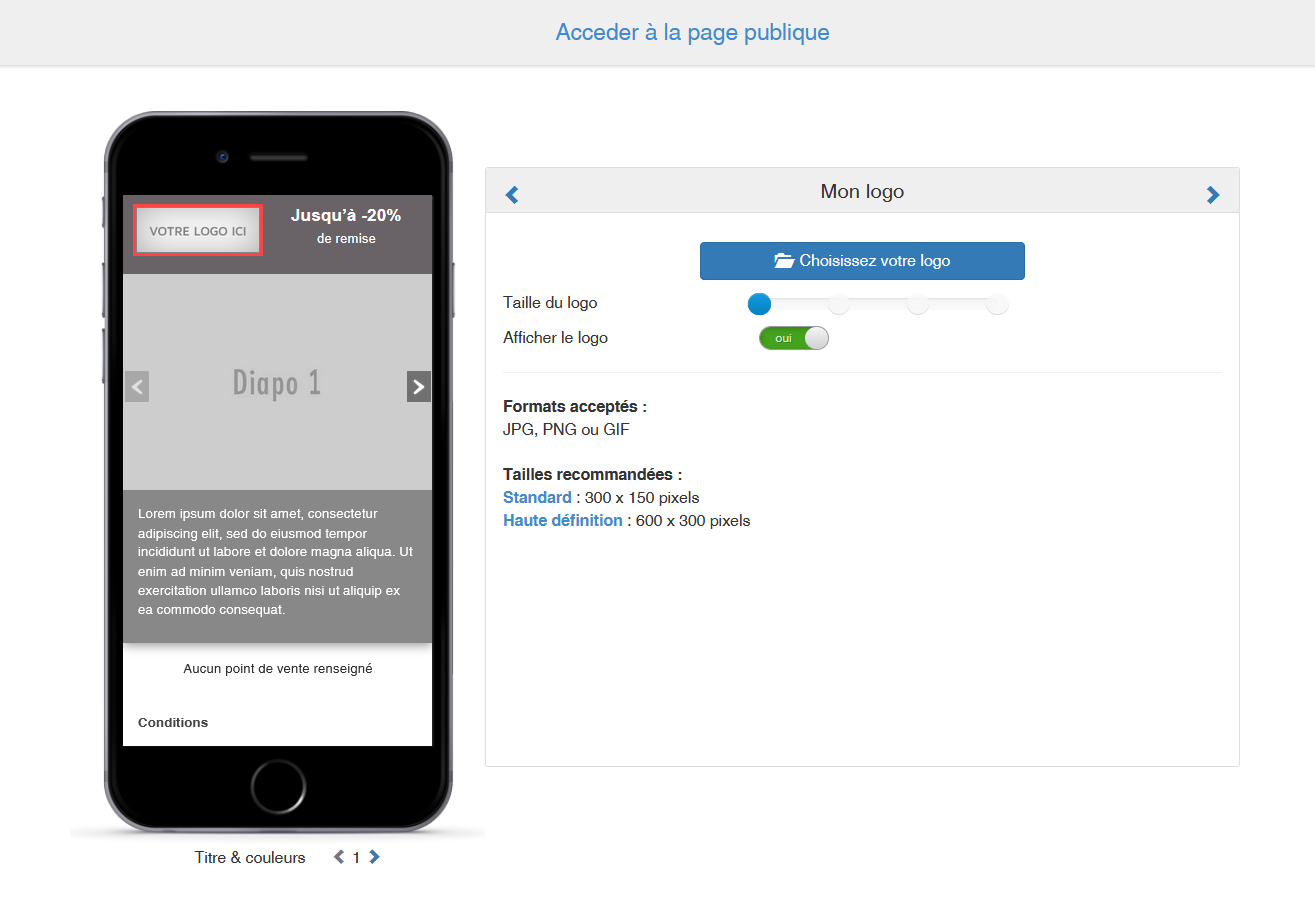Click the Mon logo panel title
Viewport: 1315px width, 897px height.
862,191
